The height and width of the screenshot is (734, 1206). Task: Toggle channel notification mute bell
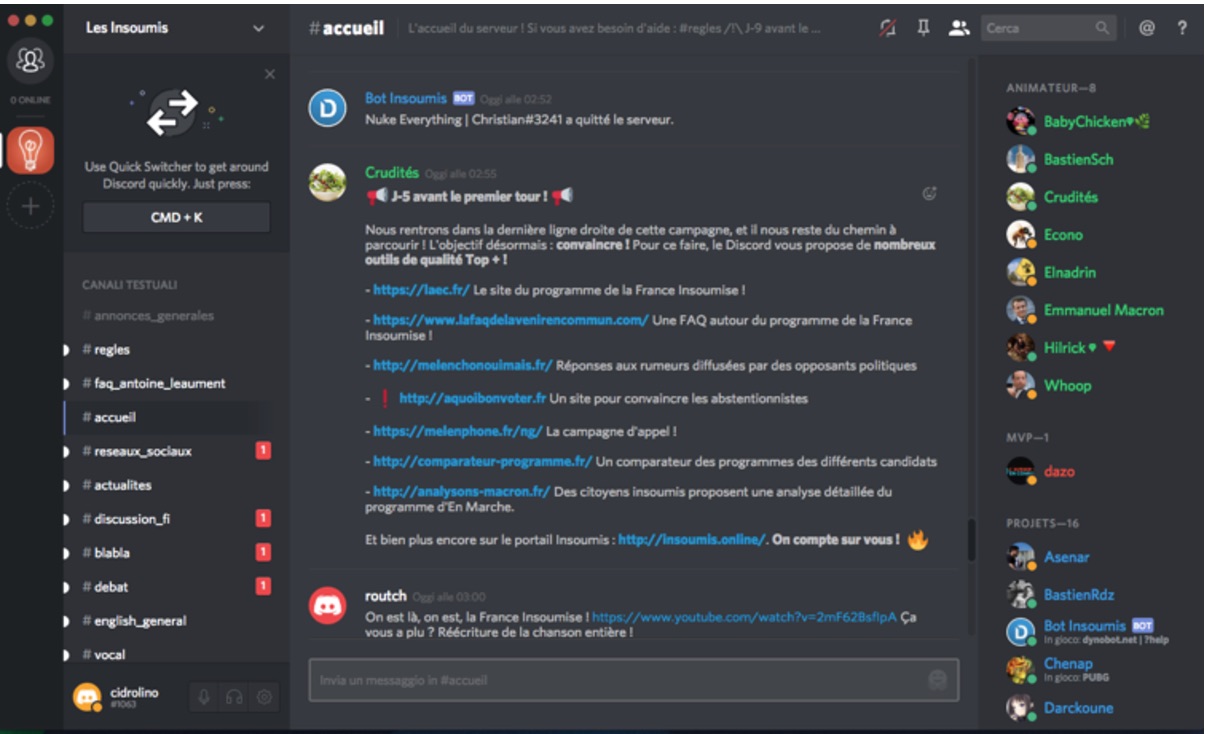[887, 28]
